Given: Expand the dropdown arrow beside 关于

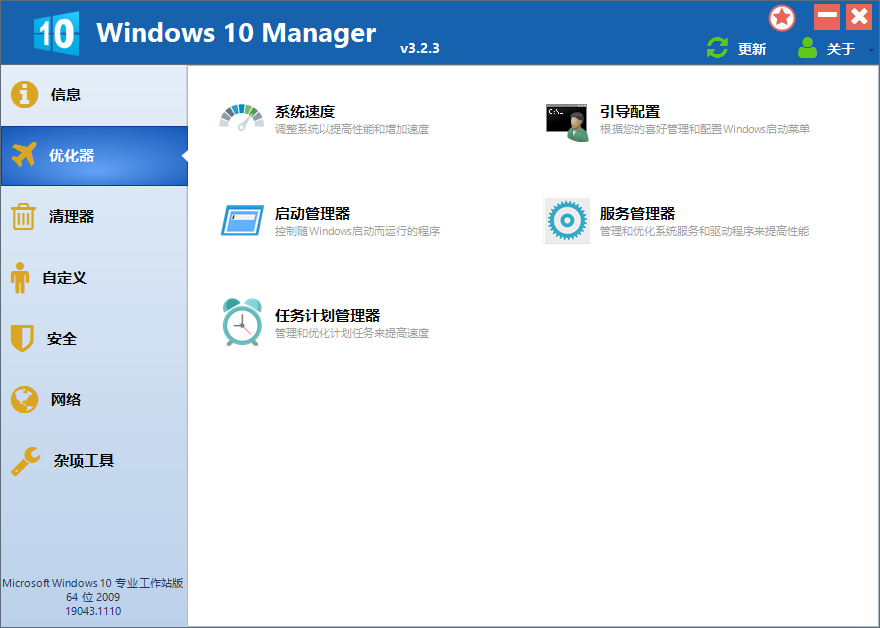Looking at the screenshot, I should 871,50.
